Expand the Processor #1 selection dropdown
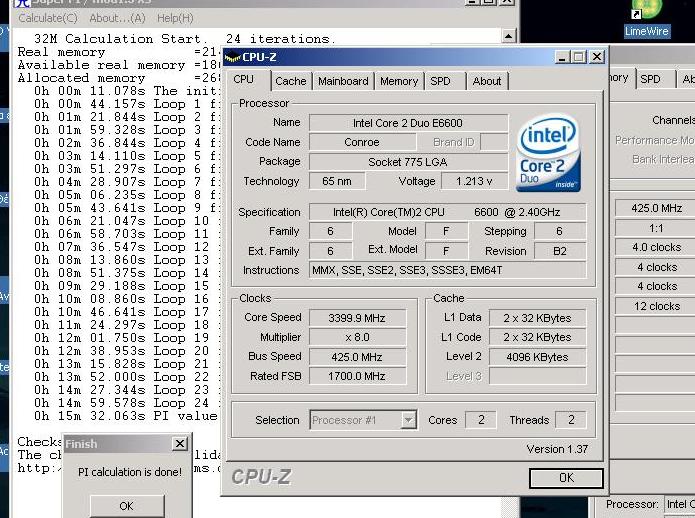Viewport: 695px width, 518px height. coord(408,420)
